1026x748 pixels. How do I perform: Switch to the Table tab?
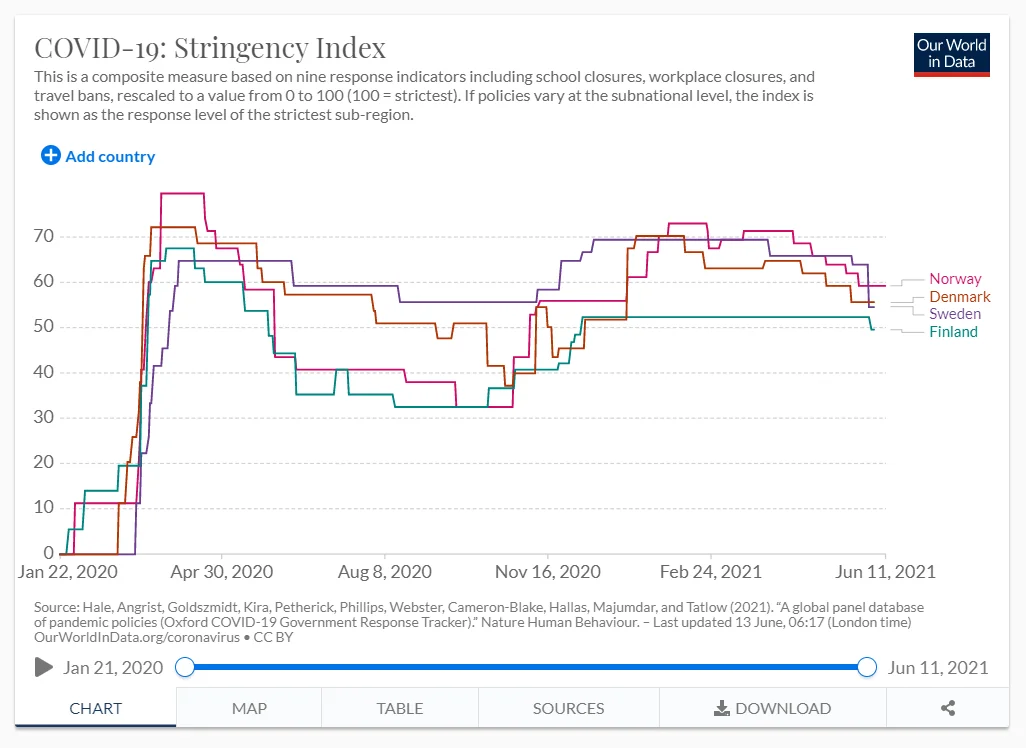399,708
